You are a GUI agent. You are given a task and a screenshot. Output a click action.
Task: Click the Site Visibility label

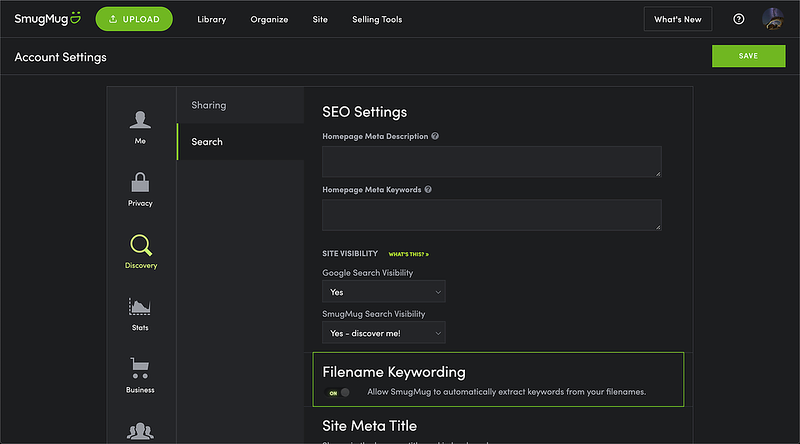(x=350, y=254)
